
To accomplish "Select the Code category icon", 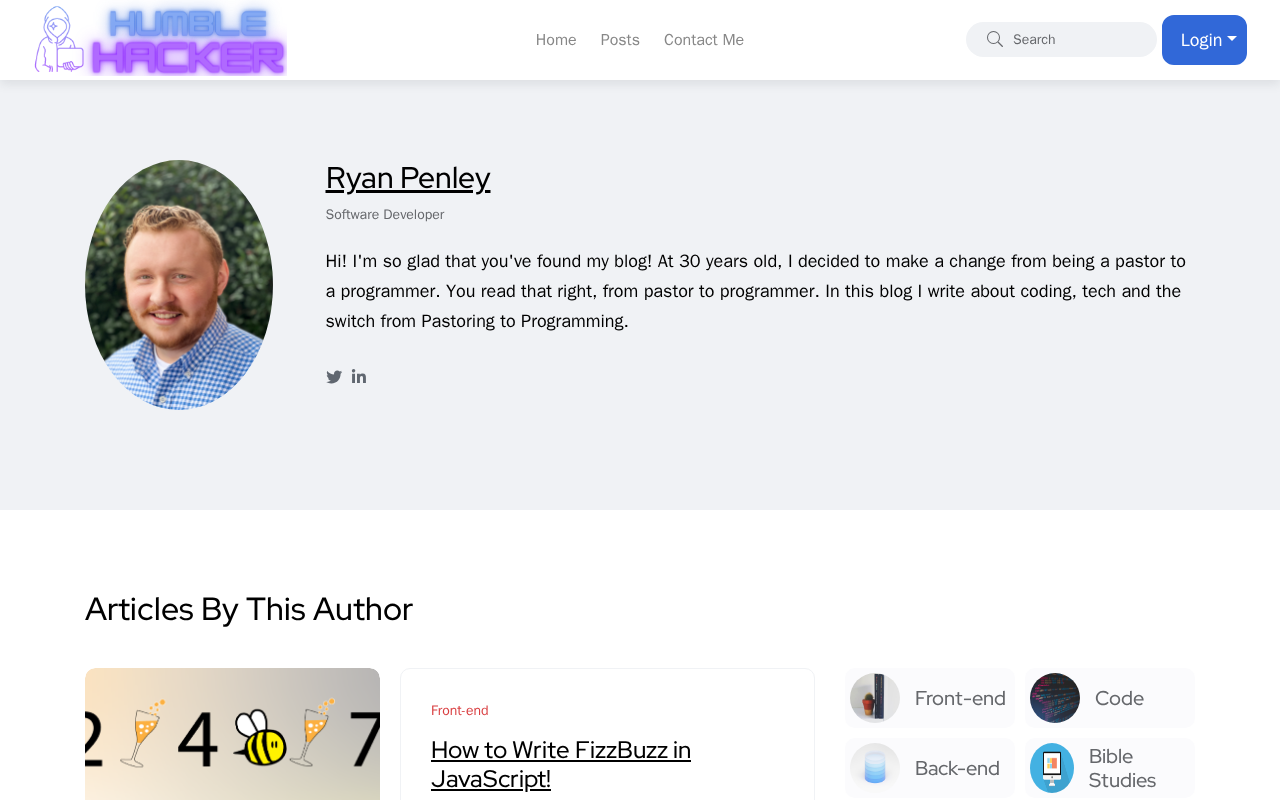I will (1055, 698).
